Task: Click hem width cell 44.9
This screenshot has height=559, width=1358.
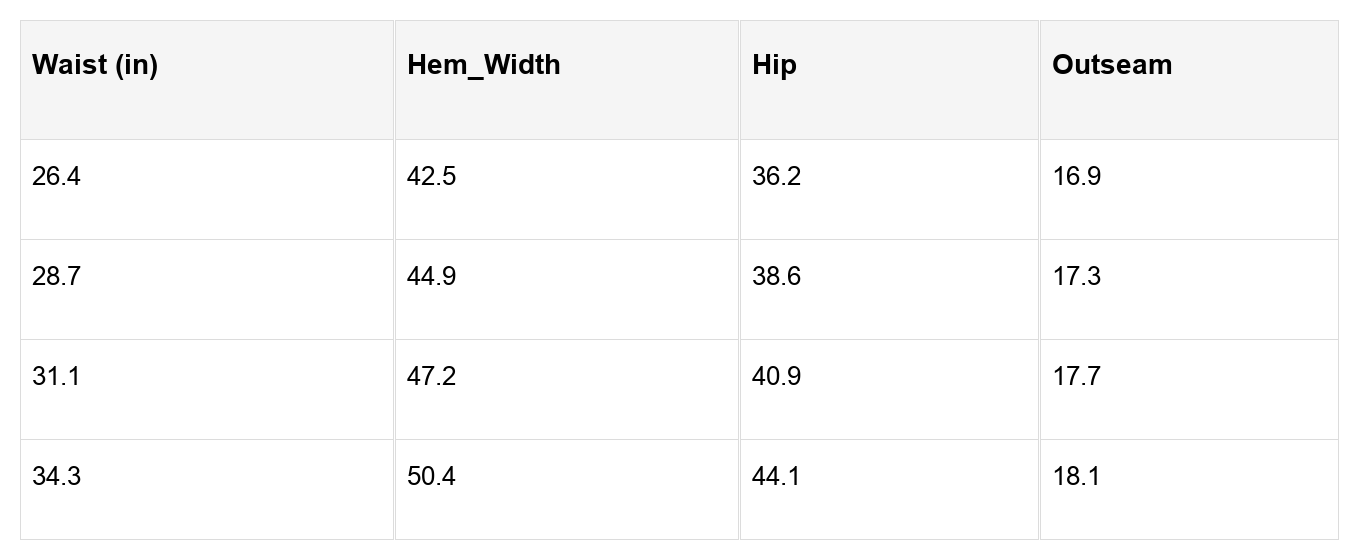Action: pos(431,277)
